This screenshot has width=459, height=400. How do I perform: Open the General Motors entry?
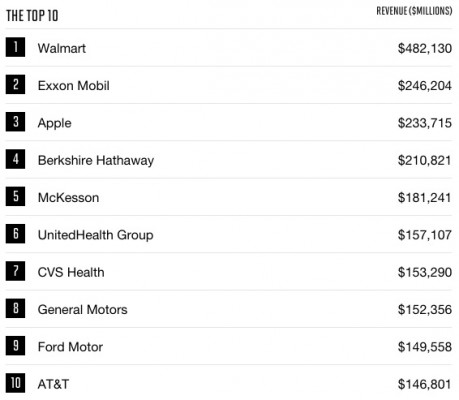[83, 310]
